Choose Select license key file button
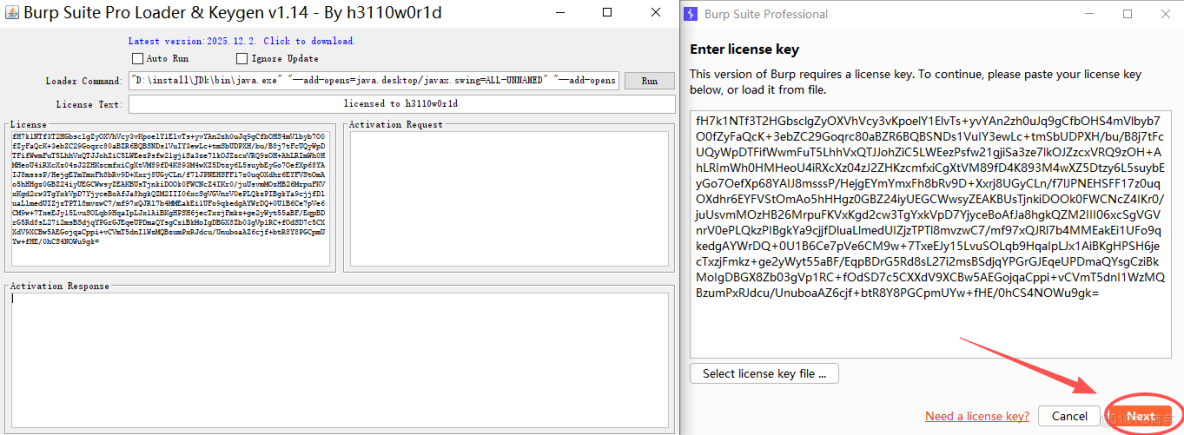The height and width of the screenshot is (435, 1184). coord(764,374)
